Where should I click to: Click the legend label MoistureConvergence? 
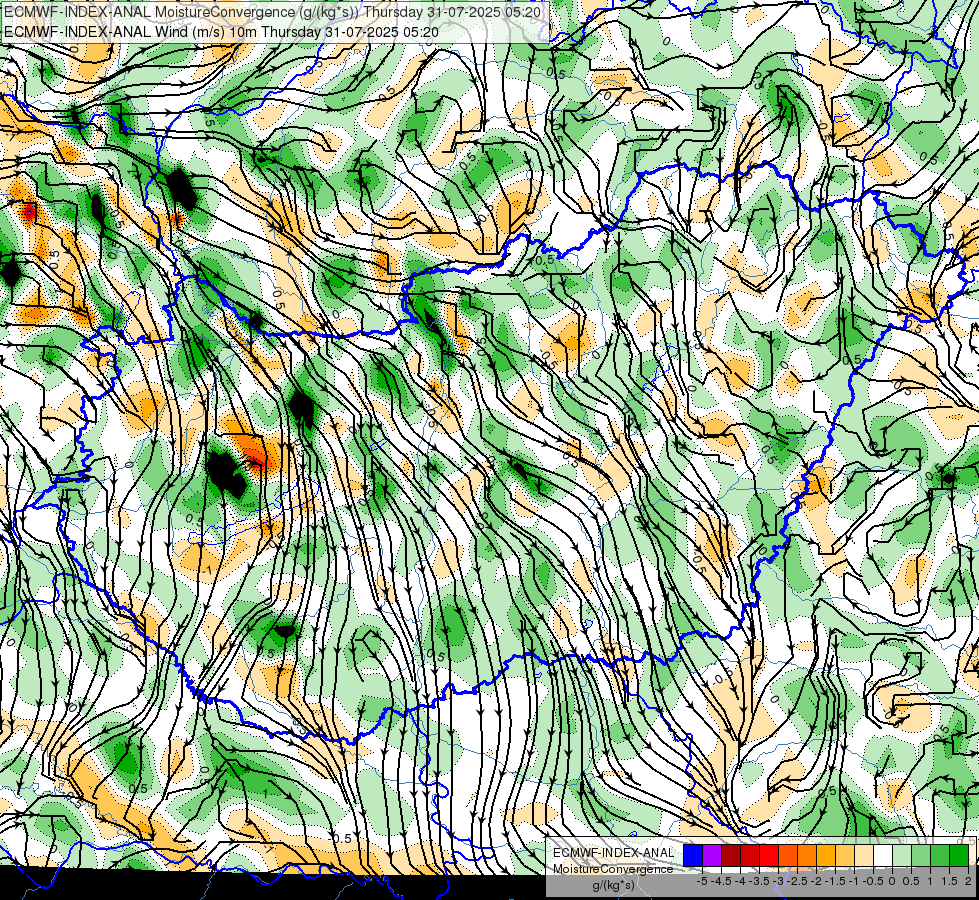[x=613, y=869]
